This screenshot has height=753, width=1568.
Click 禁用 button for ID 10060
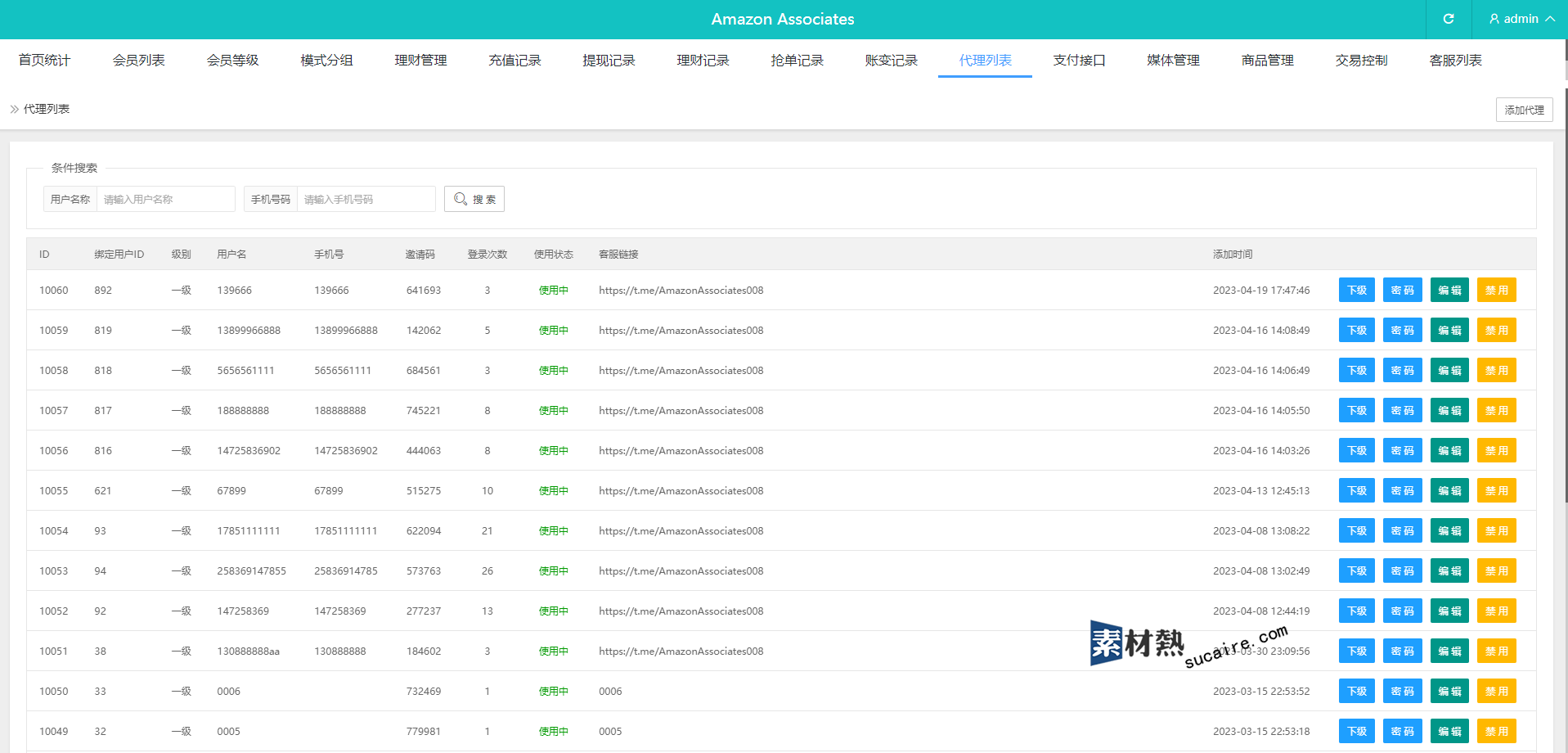coord(1497,290)
